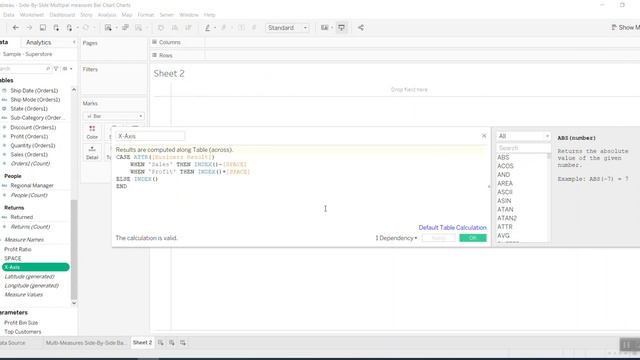This screenshot has height=360, width=640.
Task: Click the Highlight pen toolbar icon
Action: click(207, 28)
